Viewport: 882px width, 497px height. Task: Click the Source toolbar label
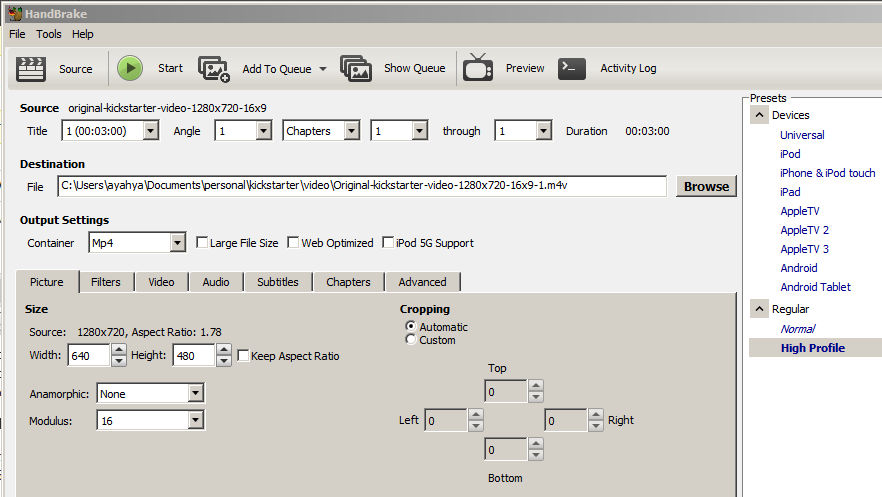point(75,69)
